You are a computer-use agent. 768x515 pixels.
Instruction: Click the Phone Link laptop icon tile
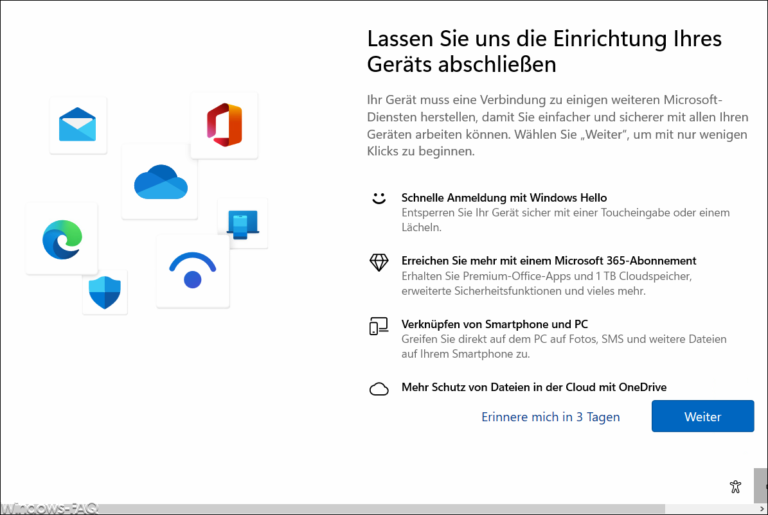[242, 224]
